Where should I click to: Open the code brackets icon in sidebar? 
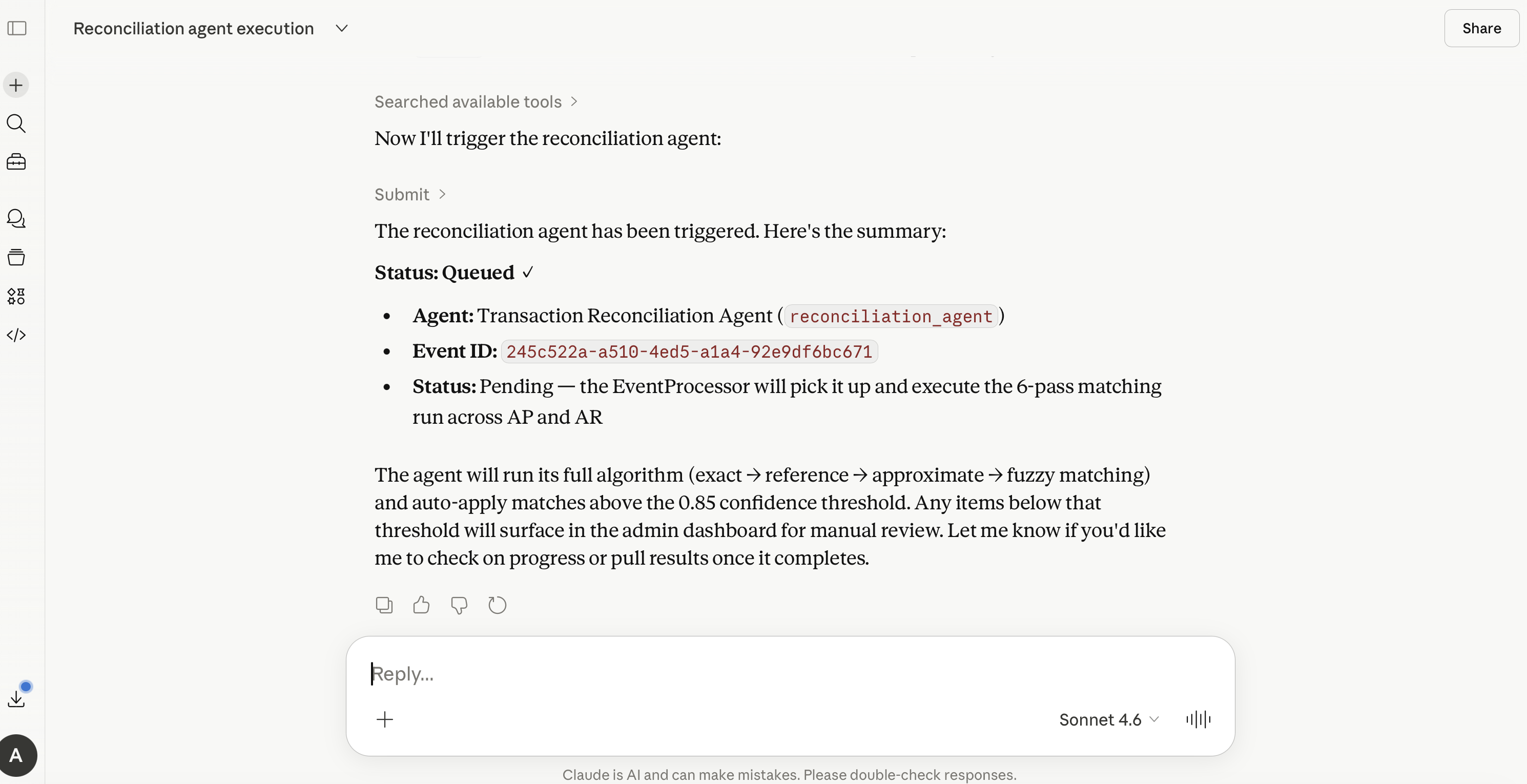16,335
